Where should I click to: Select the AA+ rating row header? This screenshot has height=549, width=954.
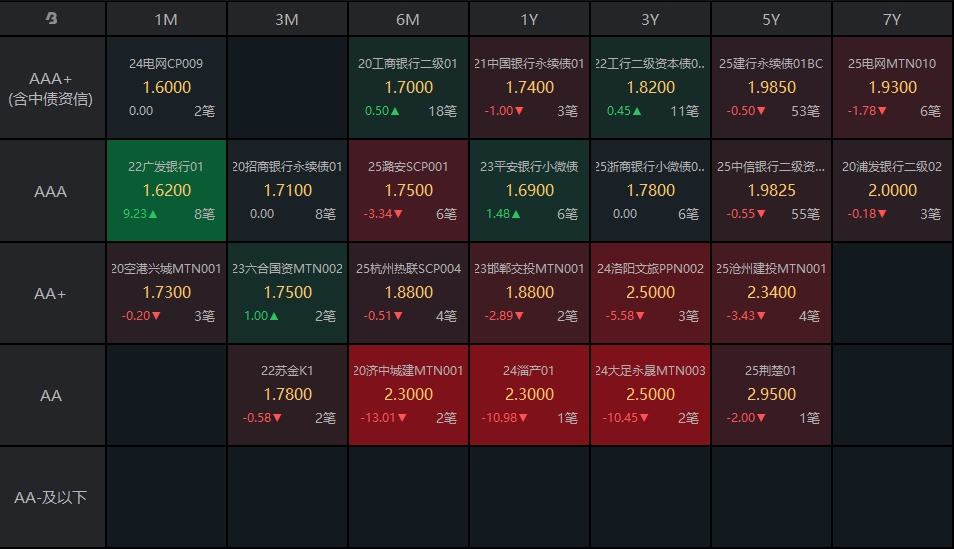(52, 293)
